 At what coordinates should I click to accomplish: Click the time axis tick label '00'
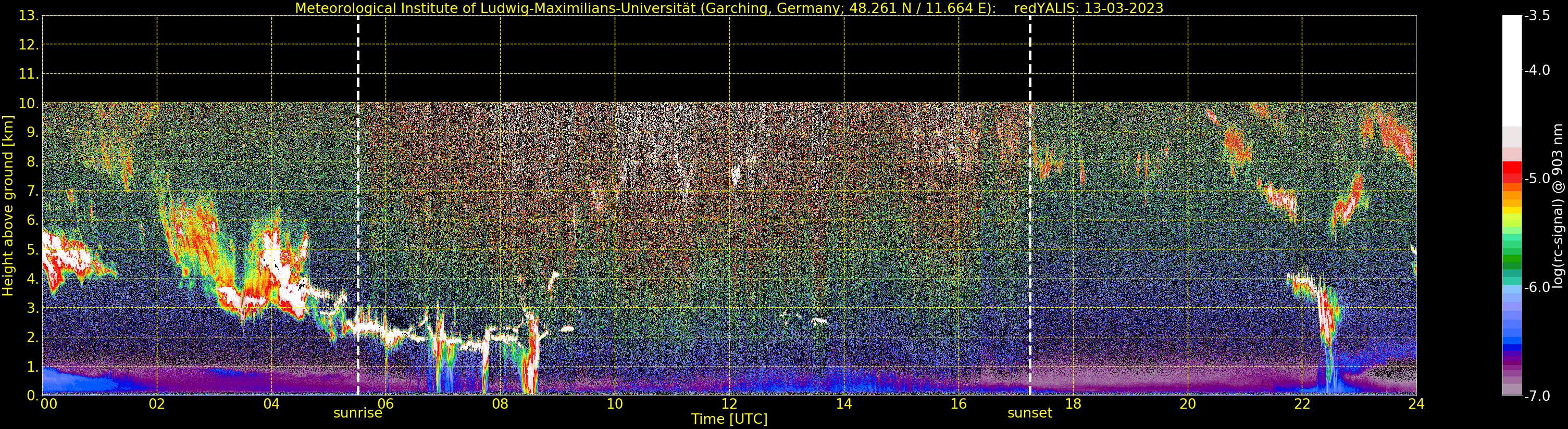click(x=48, y=404)
